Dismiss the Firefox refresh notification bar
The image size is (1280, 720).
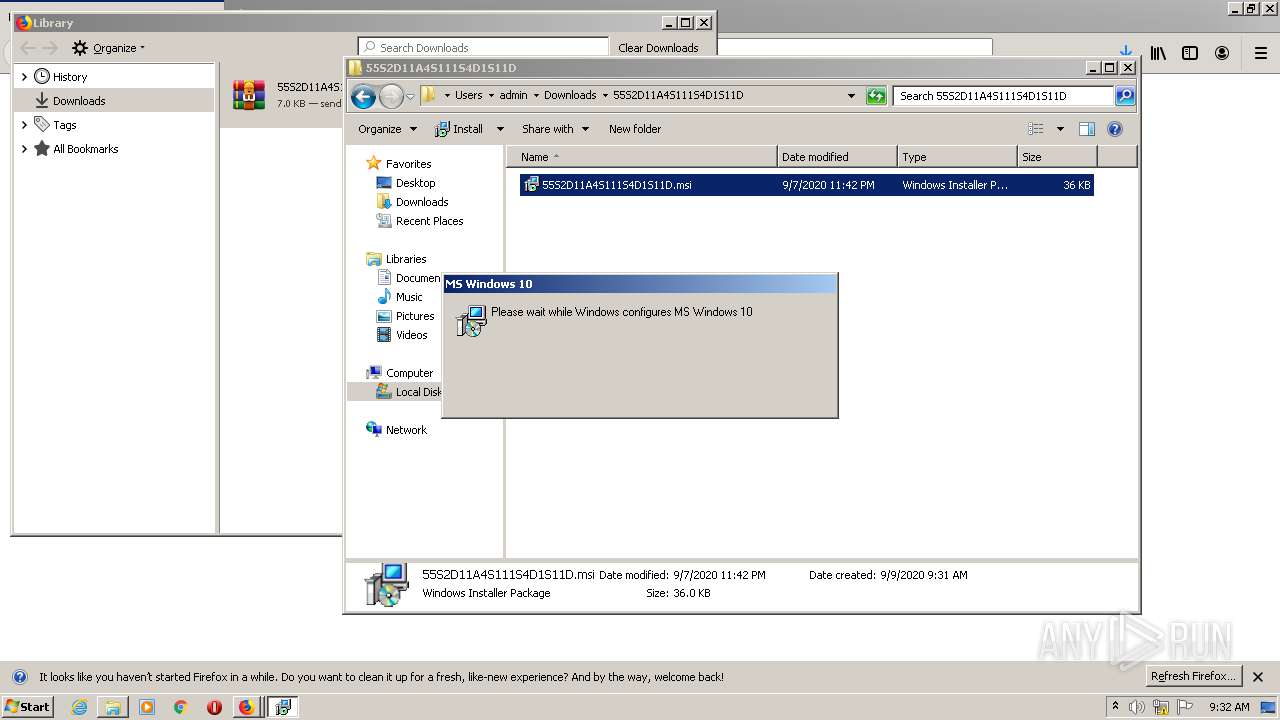click(x=1259, y=677)
